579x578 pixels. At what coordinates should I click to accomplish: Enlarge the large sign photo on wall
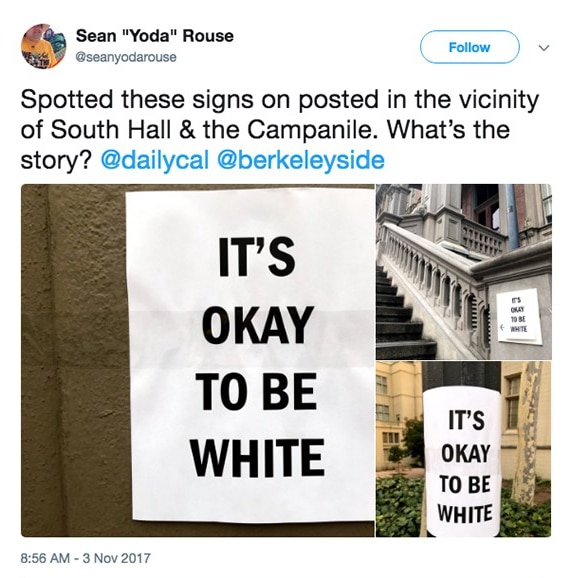coord(198,360)
